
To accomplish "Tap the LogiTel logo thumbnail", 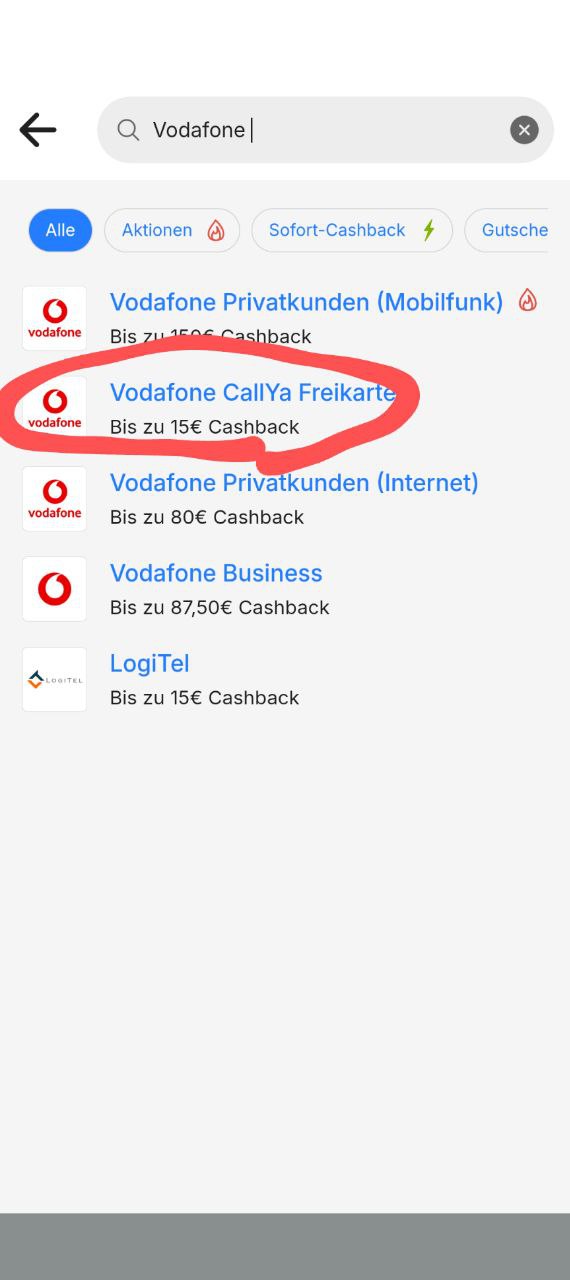I will point(55,679).
